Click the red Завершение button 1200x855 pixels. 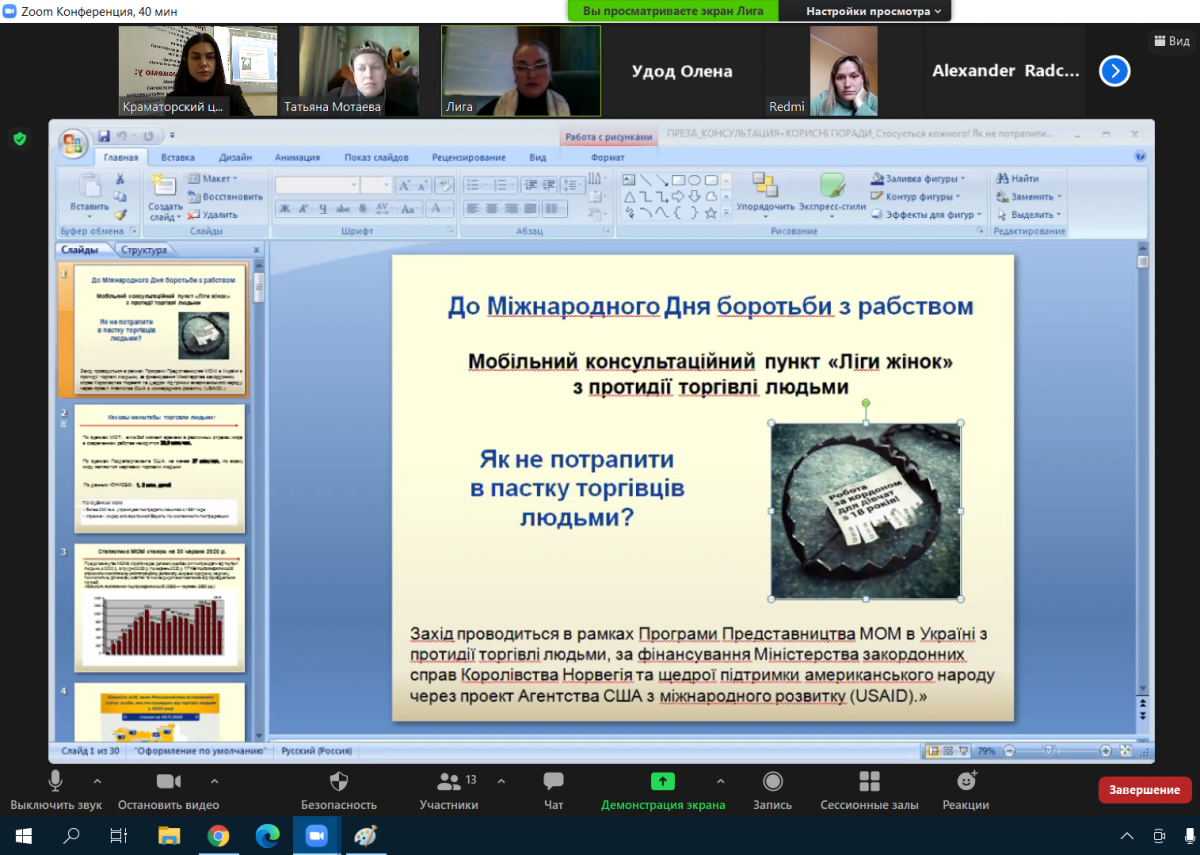click(x=1144, y=790)
